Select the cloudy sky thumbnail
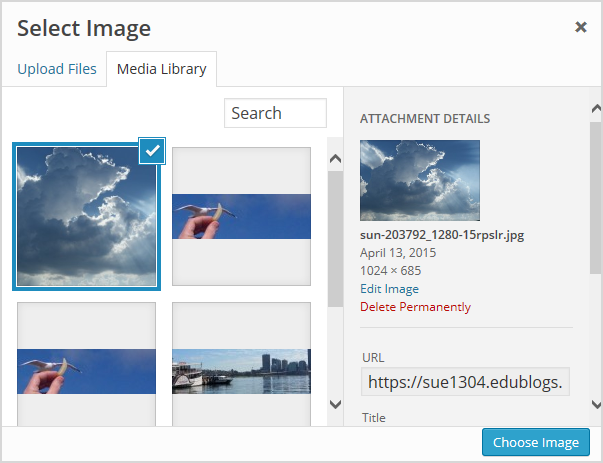Image resolution: width=603 pixels, height=463 pixels. [x=87, y=217]
